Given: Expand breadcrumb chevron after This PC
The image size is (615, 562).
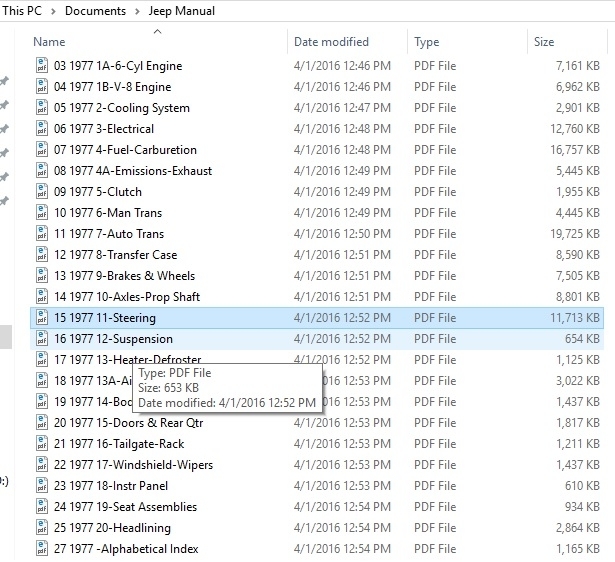Looking at the screenshot, I should click(x=53, y=11).
